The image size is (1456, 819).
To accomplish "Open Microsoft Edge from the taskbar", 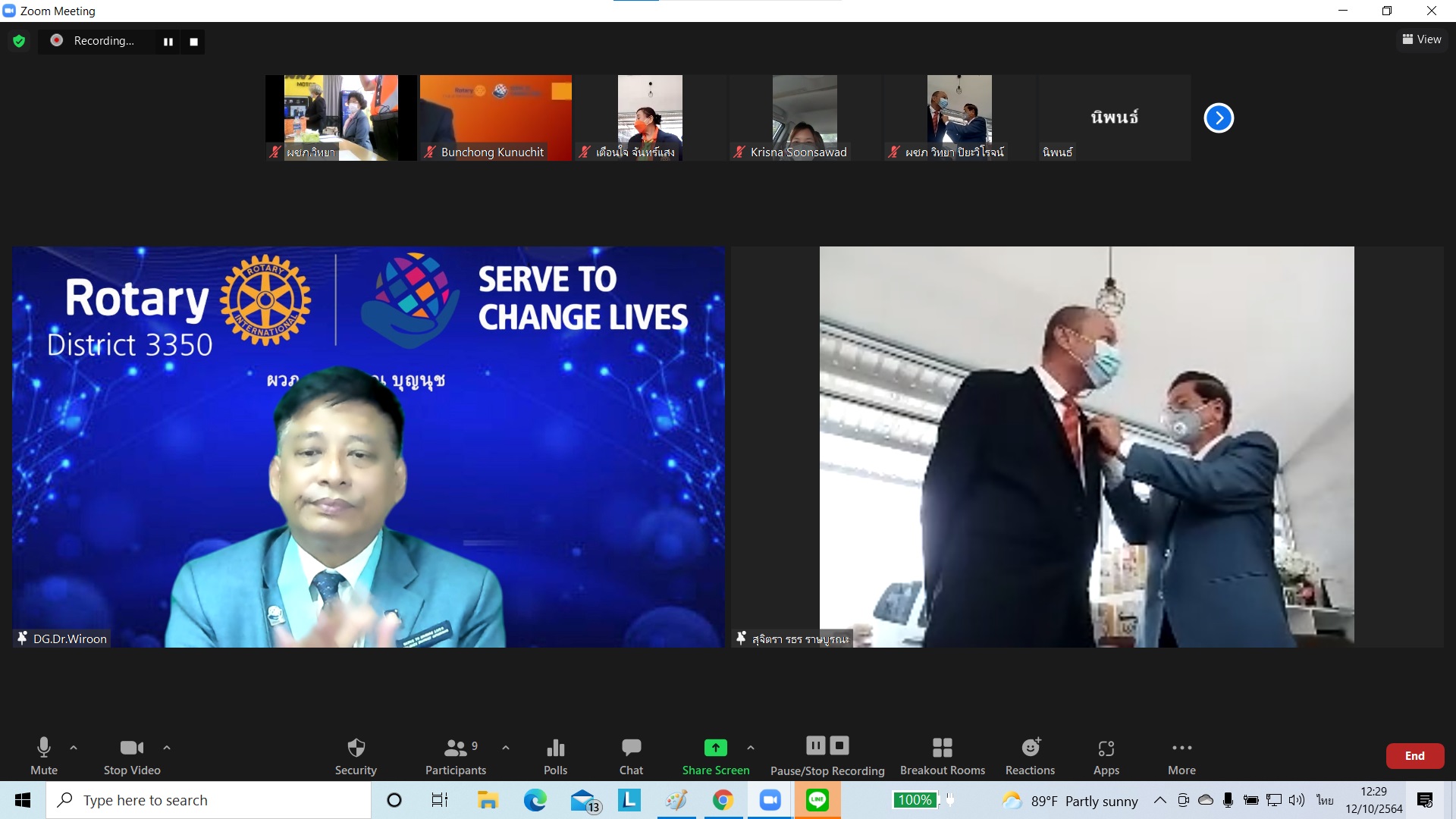I will pyautogui.click(x=535, y=800).
